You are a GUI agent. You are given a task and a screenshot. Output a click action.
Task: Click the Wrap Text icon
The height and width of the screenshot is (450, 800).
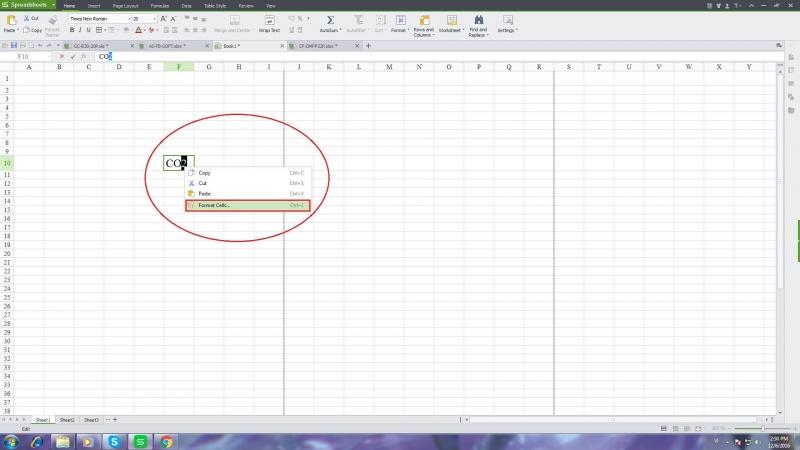(269, 19)
